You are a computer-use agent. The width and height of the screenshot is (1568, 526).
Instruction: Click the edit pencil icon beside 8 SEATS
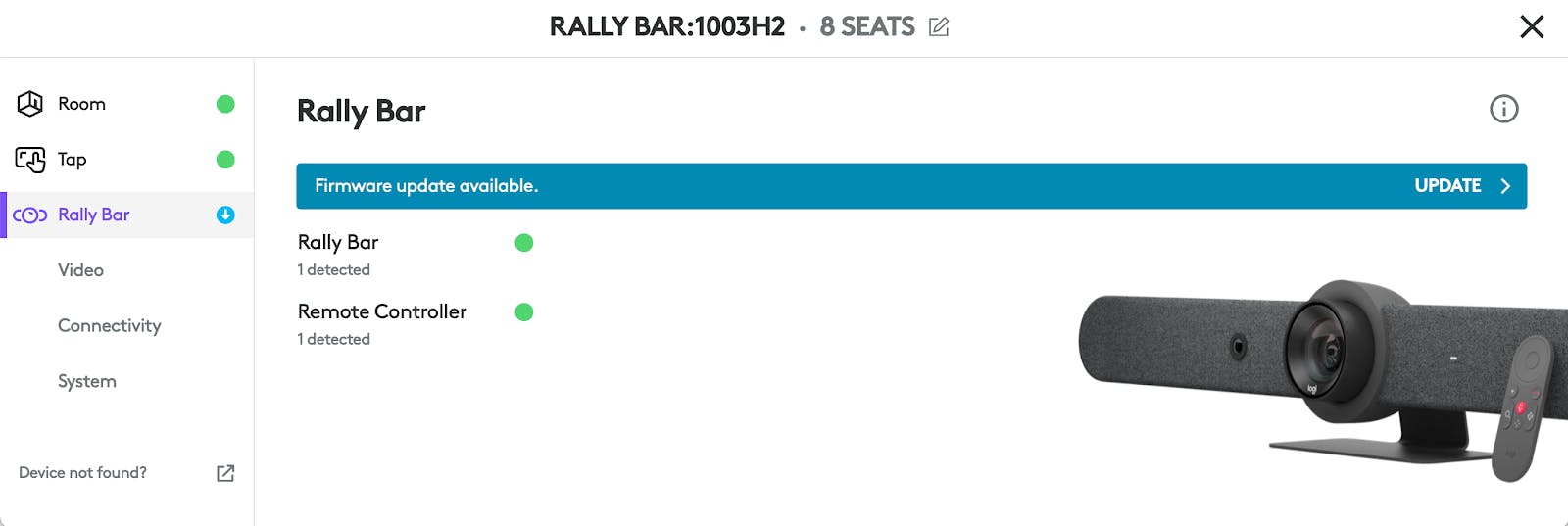[x=939, y=27]
